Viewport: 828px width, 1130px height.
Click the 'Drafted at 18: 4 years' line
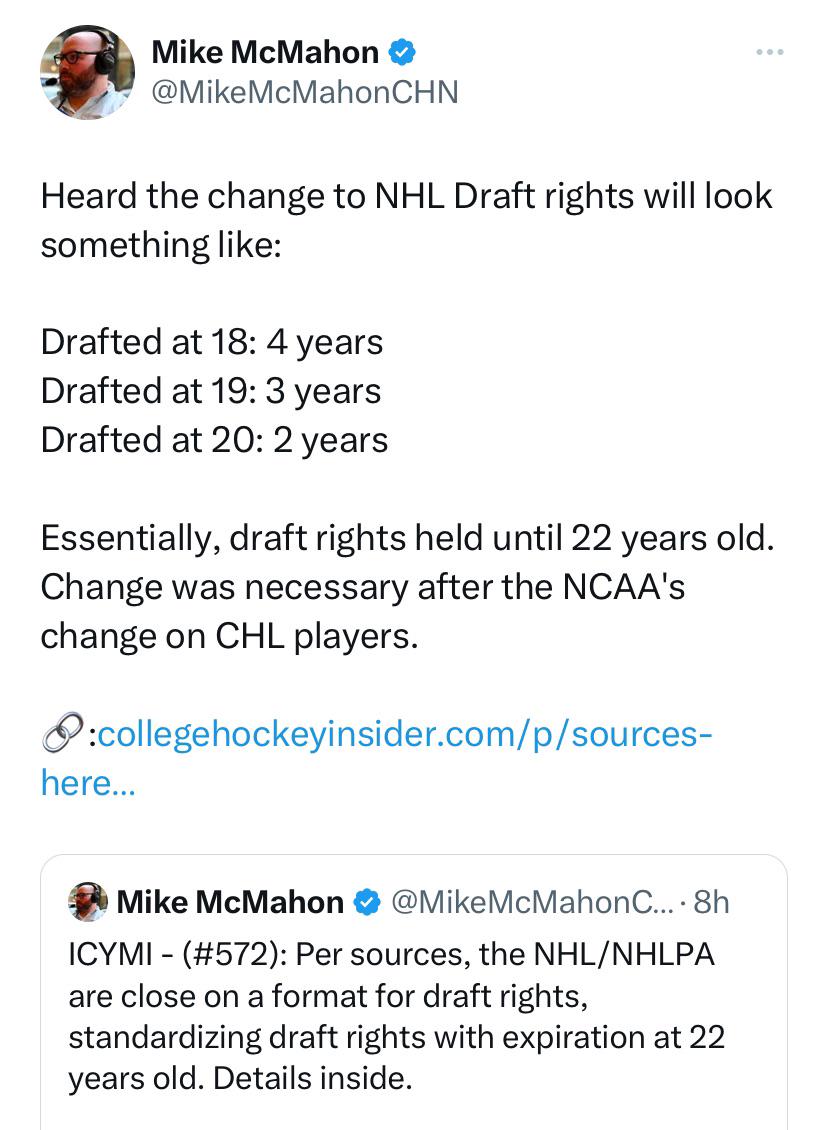point(212,342)
